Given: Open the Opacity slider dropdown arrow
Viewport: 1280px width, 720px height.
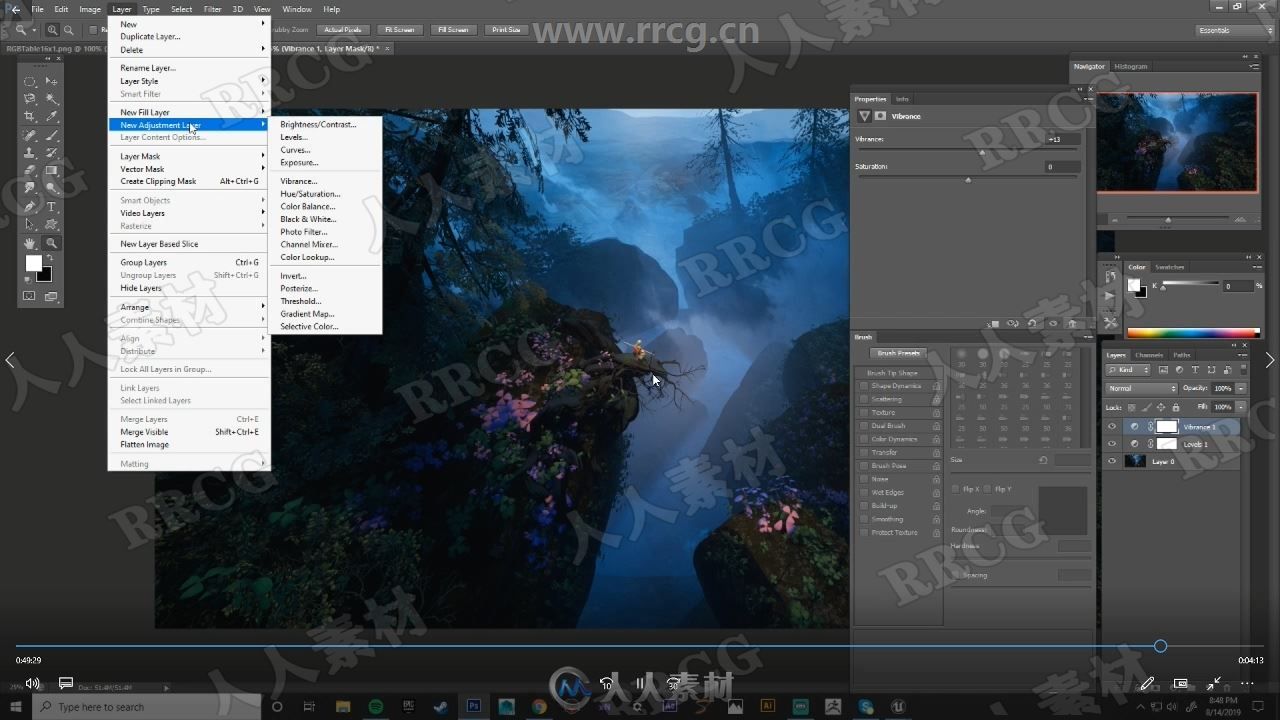Looking at the screenshot, I should [1241, 388].
